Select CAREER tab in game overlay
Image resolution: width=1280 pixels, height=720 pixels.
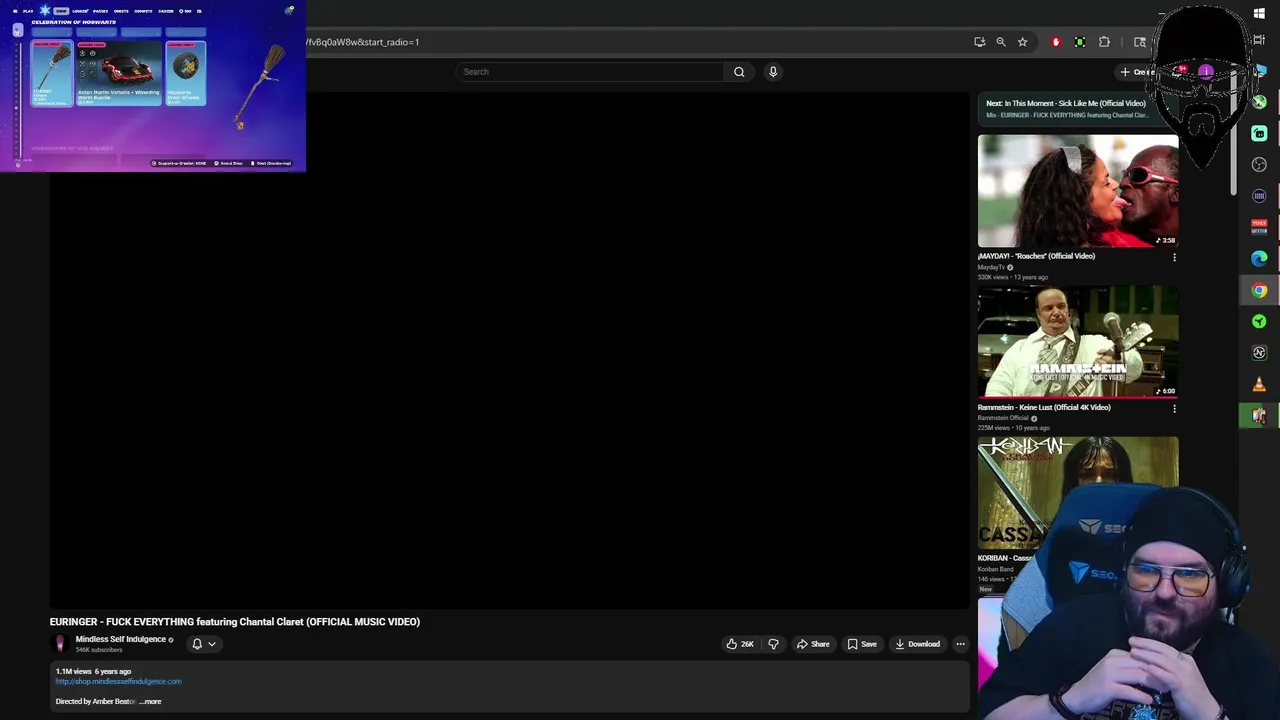coord(165,11)
